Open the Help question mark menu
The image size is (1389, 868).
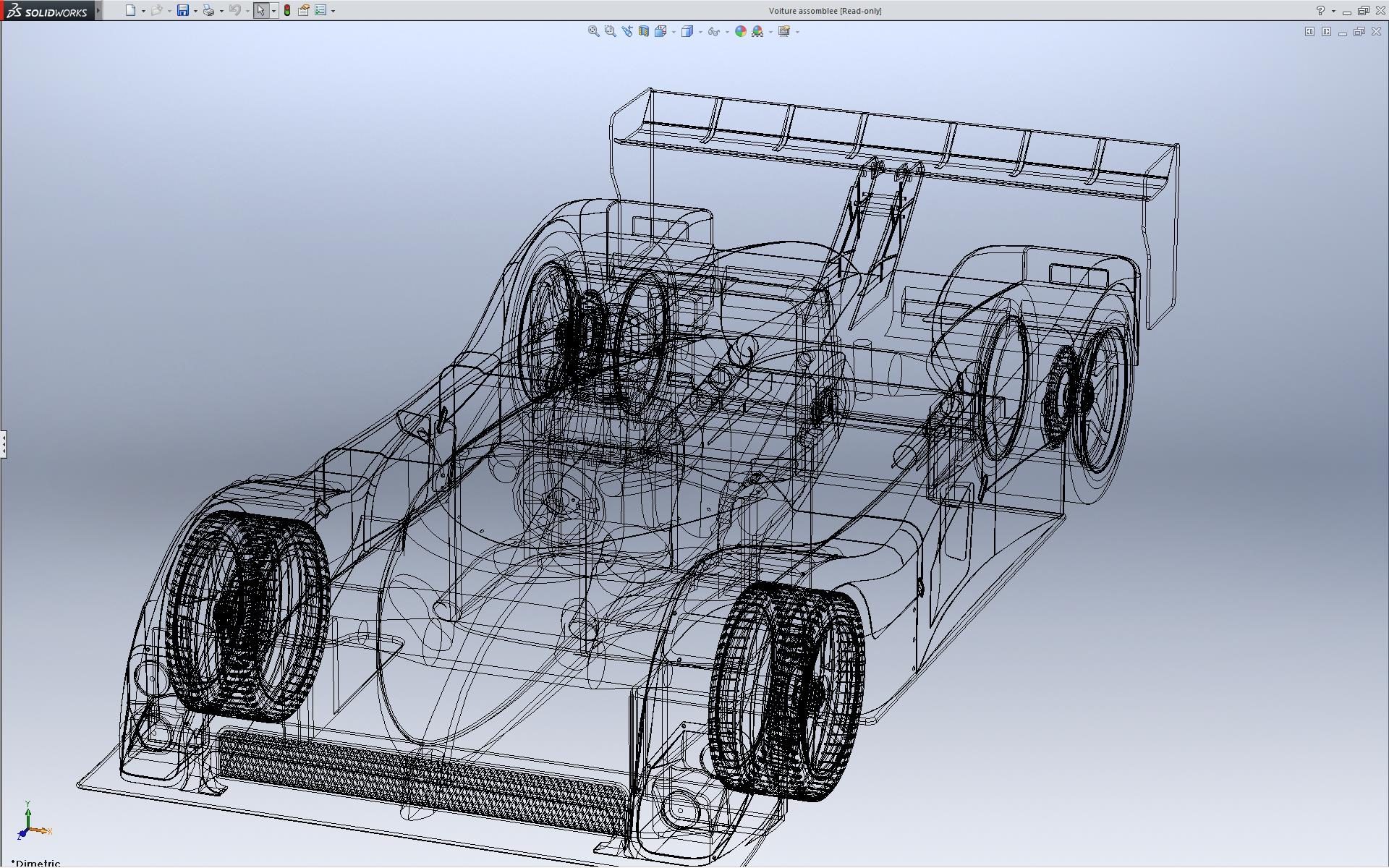[1320, 10]
